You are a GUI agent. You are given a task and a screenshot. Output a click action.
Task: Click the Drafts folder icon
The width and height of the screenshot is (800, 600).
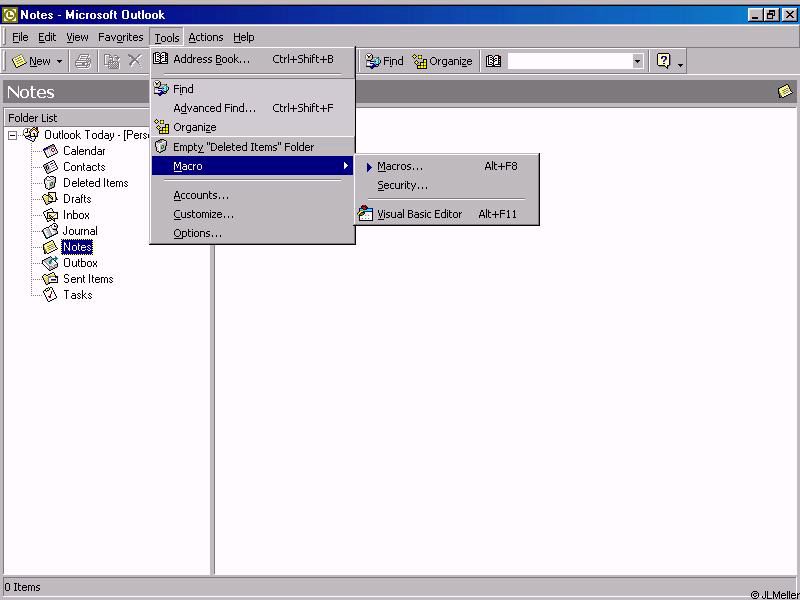pos(50,198)
